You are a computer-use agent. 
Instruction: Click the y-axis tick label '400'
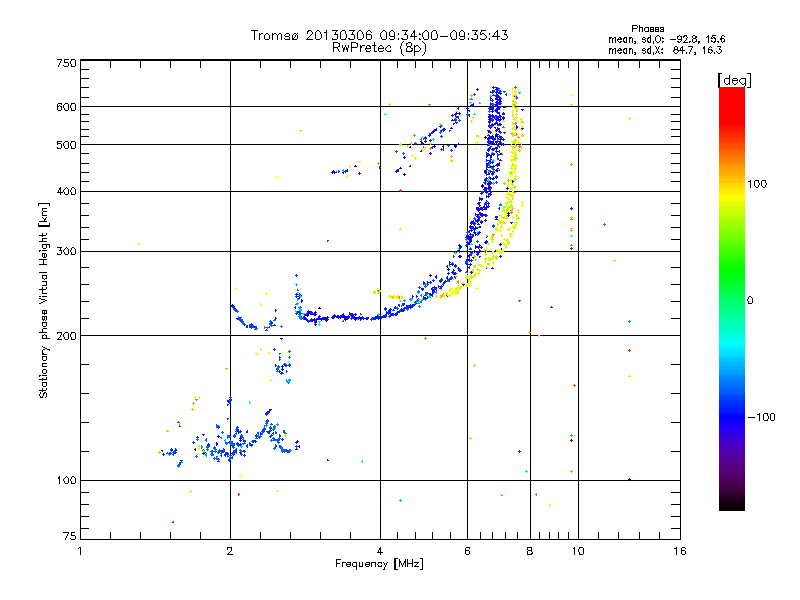(x=66, y=192)
